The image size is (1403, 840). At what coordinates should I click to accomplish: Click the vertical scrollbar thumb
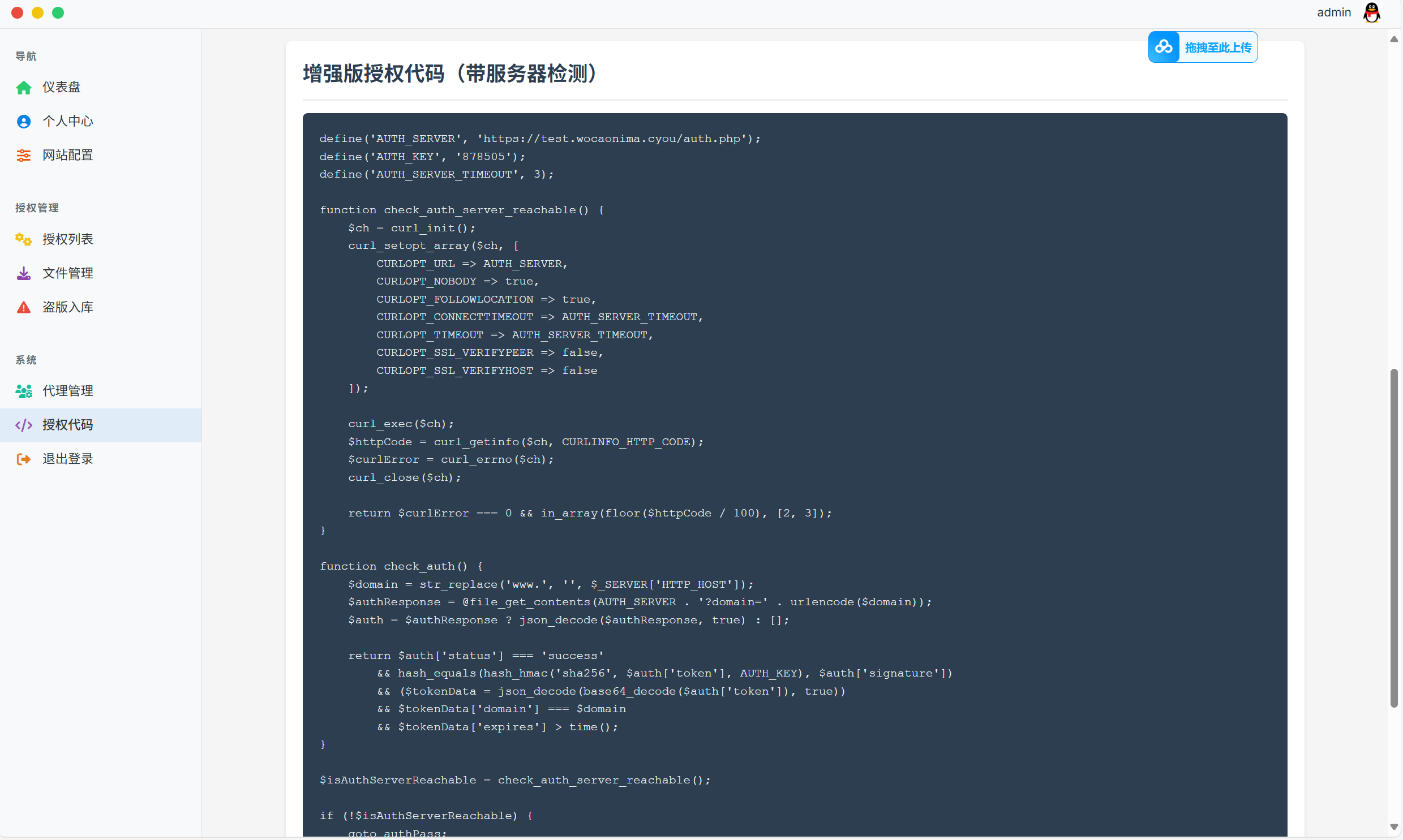[1394, 538]
